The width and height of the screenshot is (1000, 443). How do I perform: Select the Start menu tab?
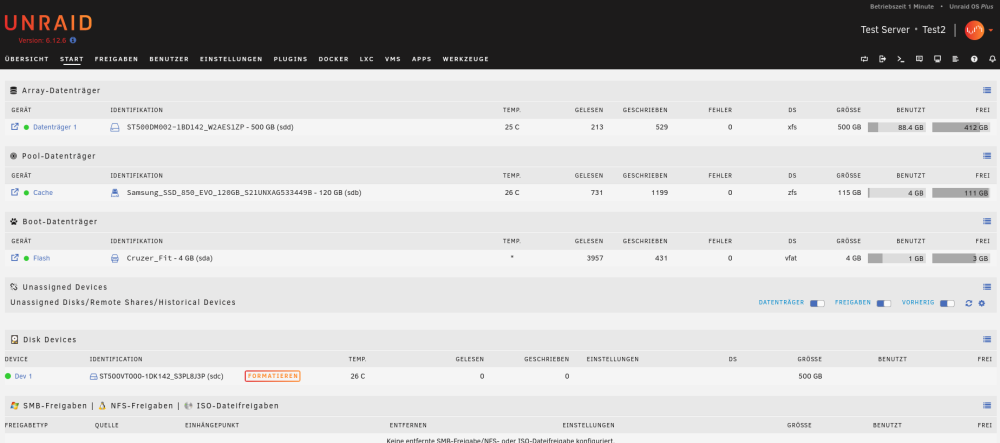(72, 59)
